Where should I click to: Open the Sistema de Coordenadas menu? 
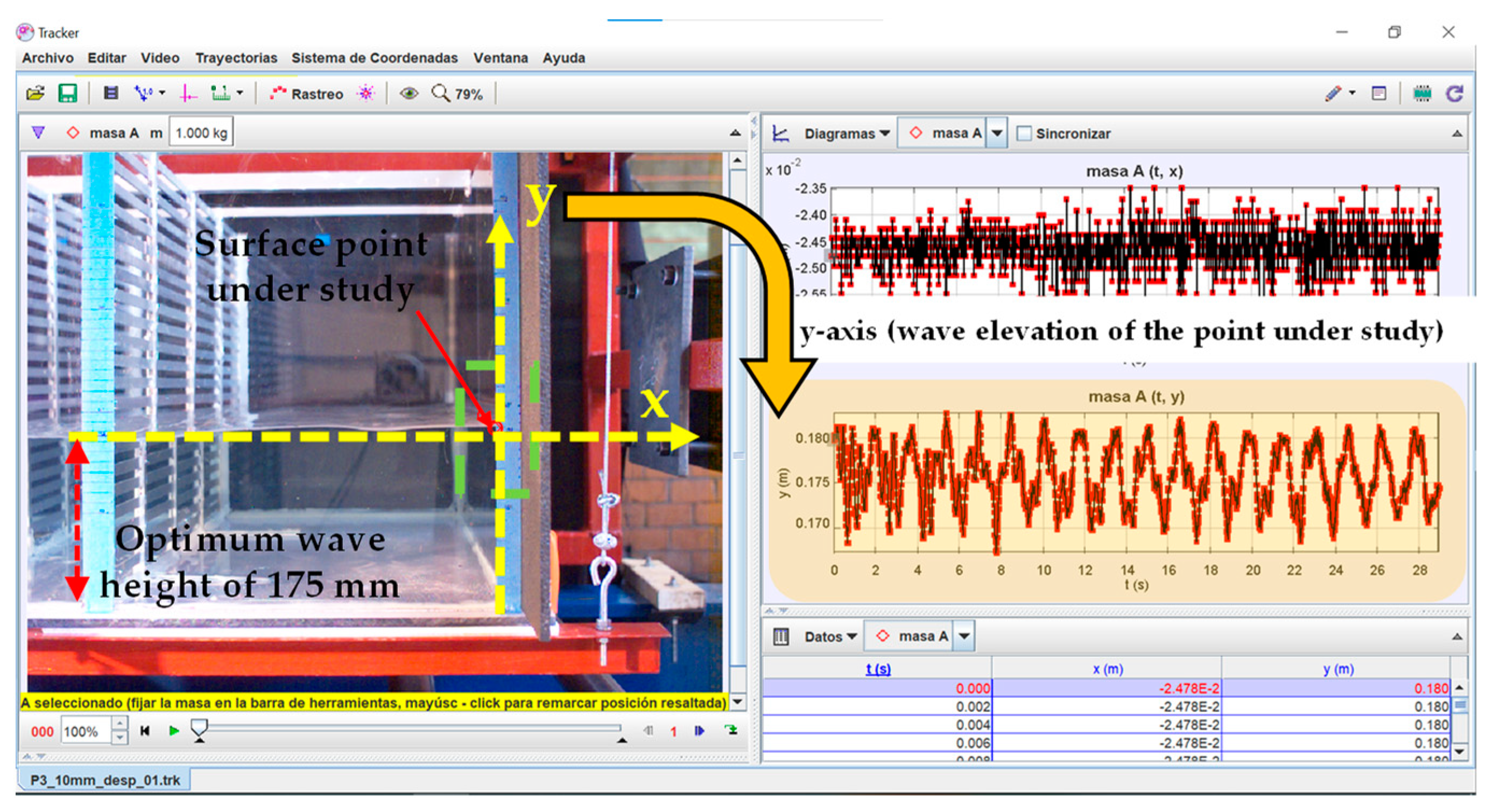[x=375, y=58]
